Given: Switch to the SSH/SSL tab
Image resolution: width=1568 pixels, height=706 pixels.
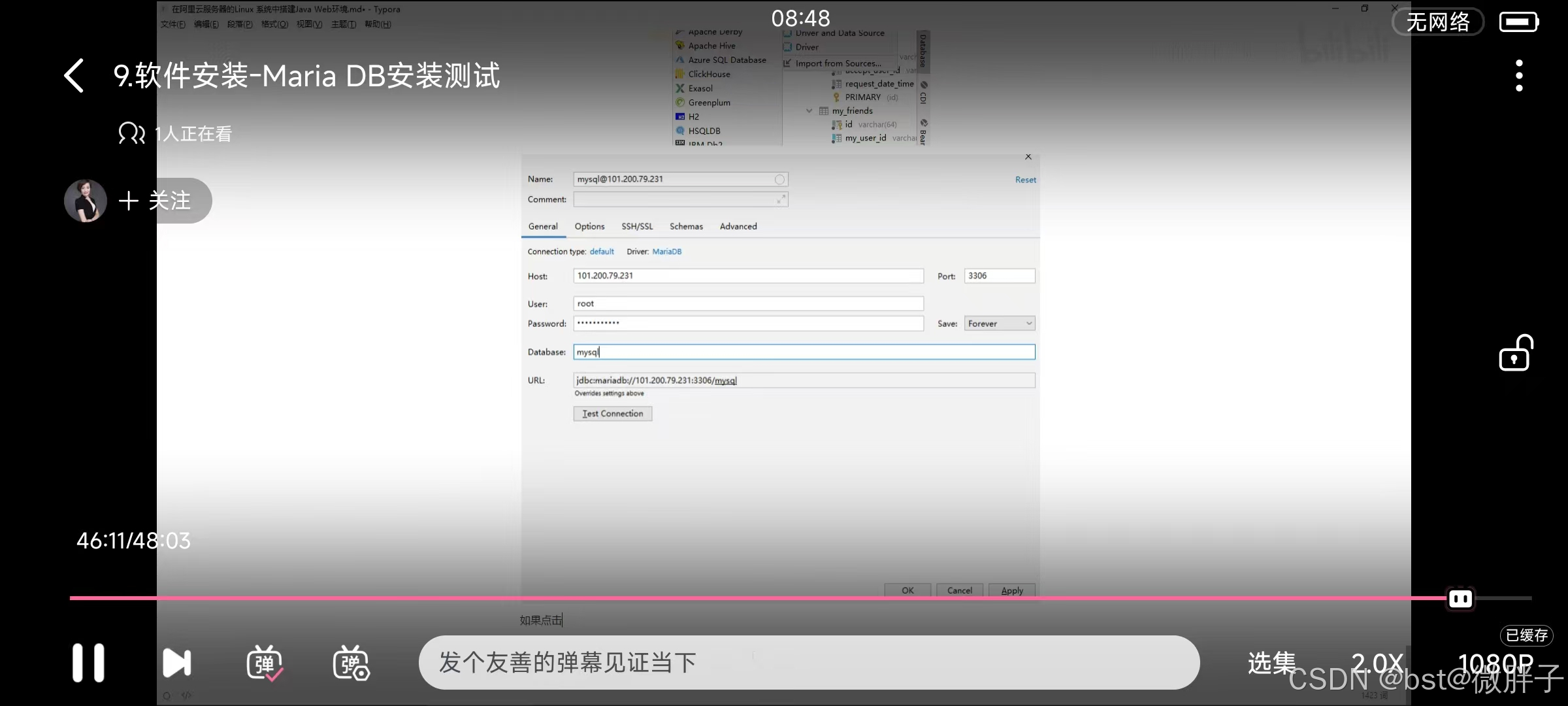Looking at the screenshot, I should point(637,226).
